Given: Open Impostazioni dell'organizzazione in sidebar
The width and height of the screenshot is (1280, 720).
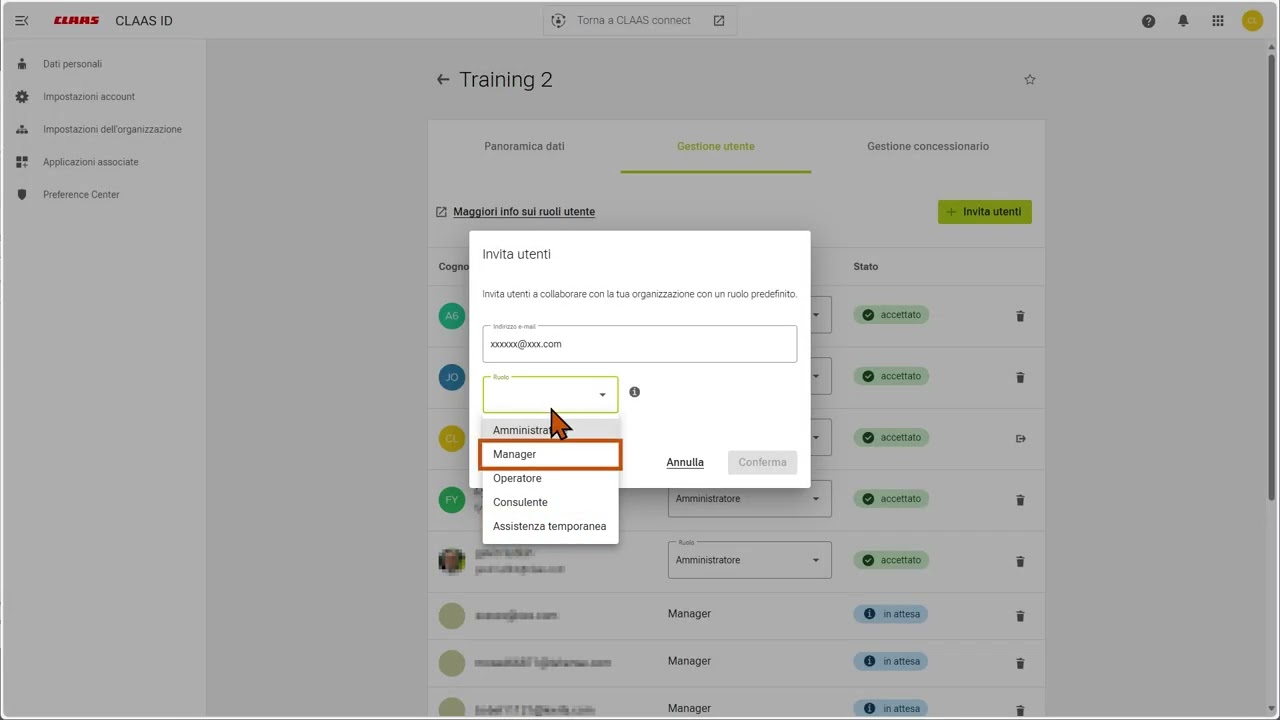Looking at the screenshot, I should 112,129.
